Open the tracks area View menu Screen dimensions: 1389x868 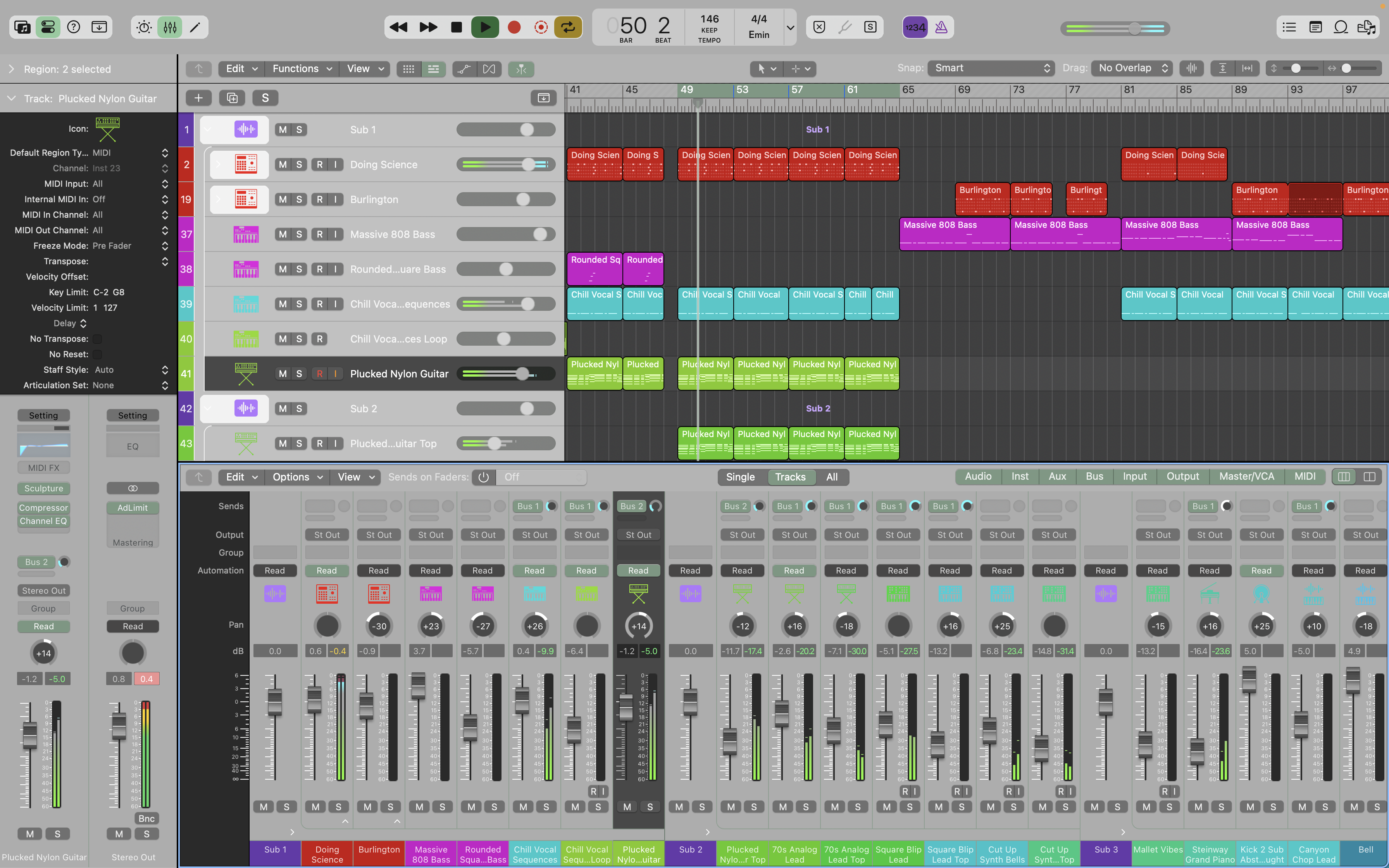coord(365,69)
